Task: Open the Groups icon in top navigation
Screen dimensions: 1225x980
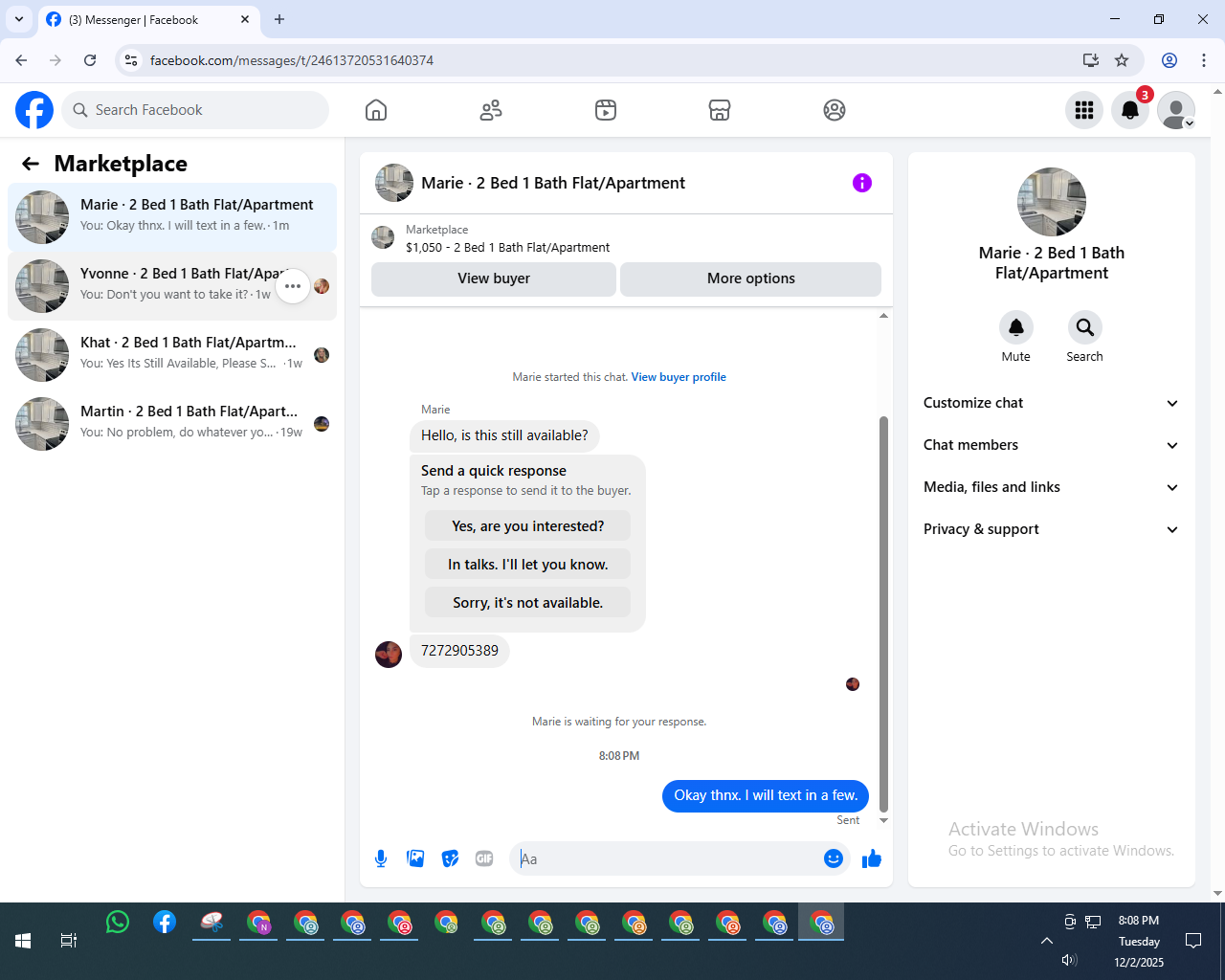Action: click(x=835, y=110)
